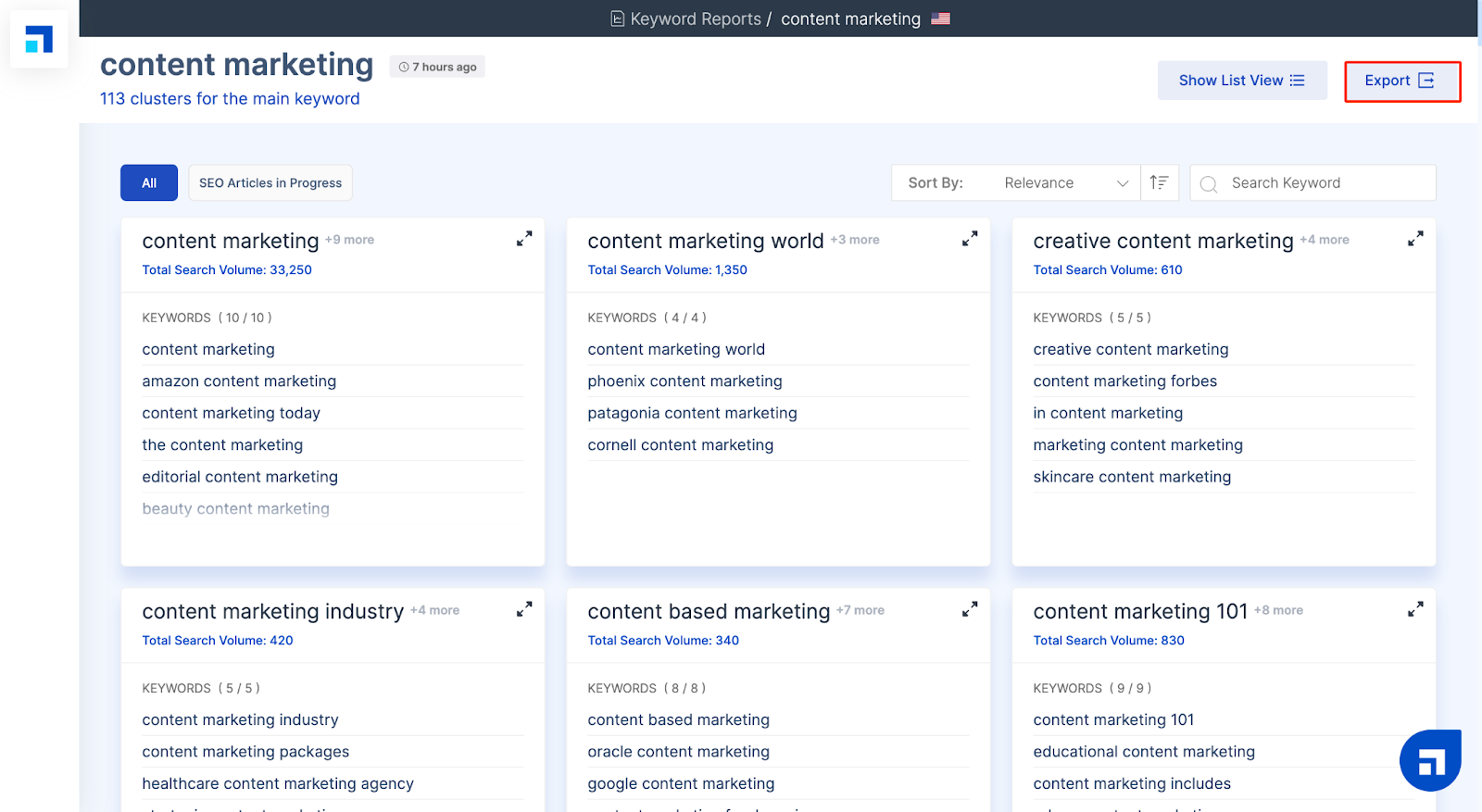Go to Keyword Reports breadcrumb
Screen dimensions: 1482x812
695,19
